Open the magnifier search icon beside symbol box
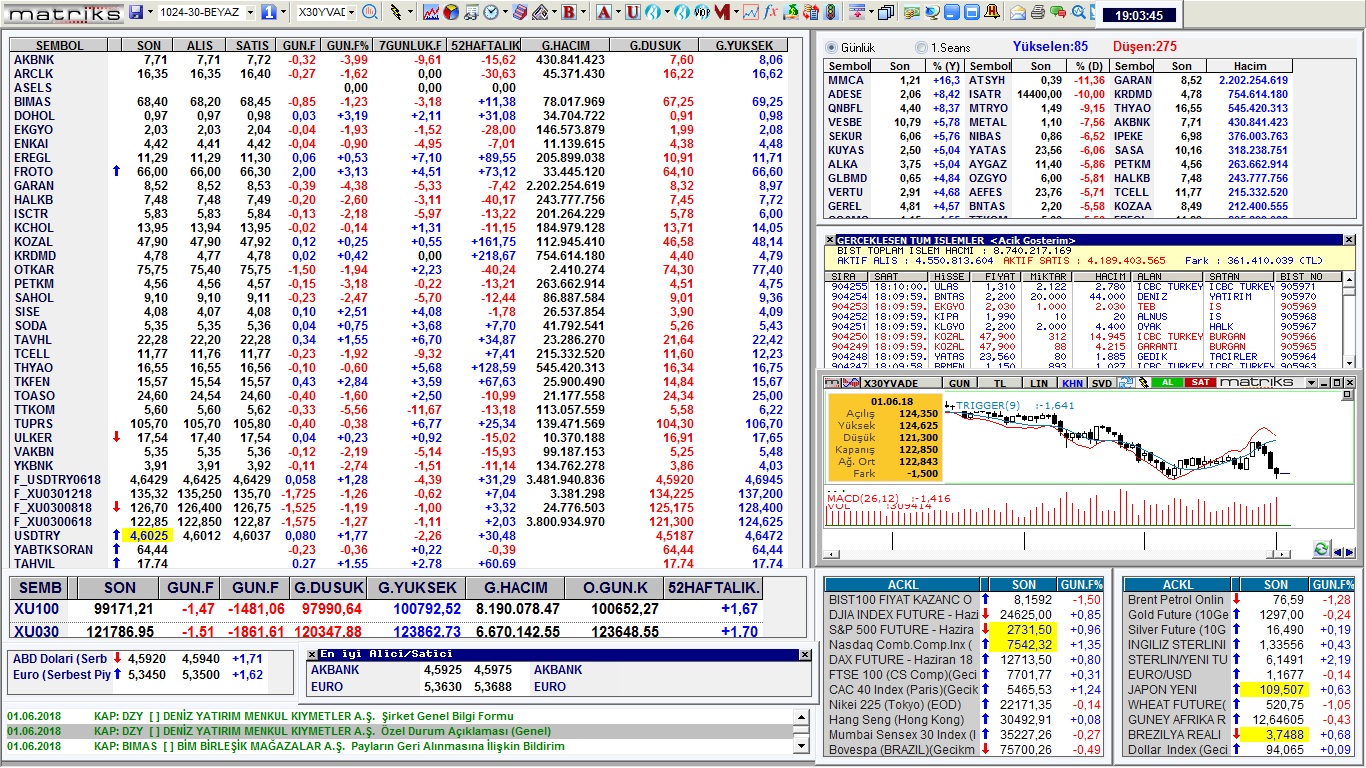 pos(369,12)
